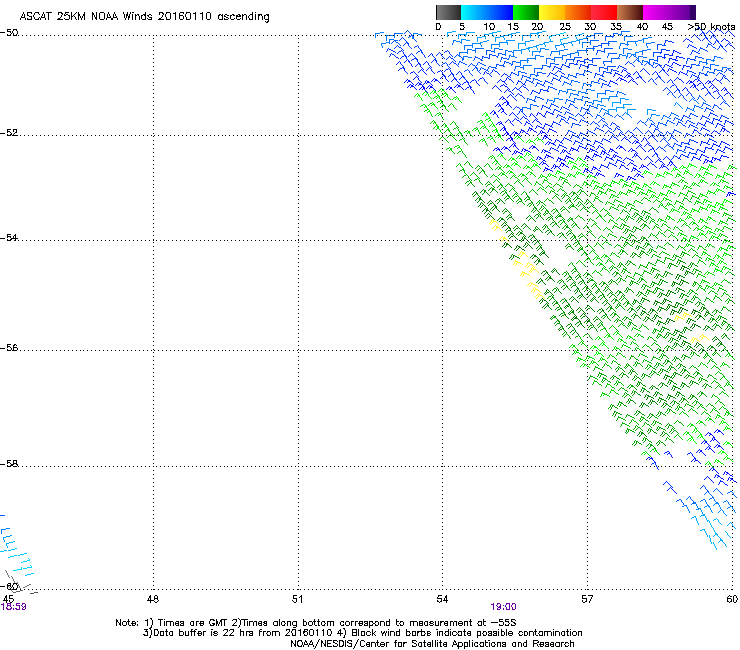Select the green 15-20 knots color segment
740x650 pixels.
click(526, 12)
